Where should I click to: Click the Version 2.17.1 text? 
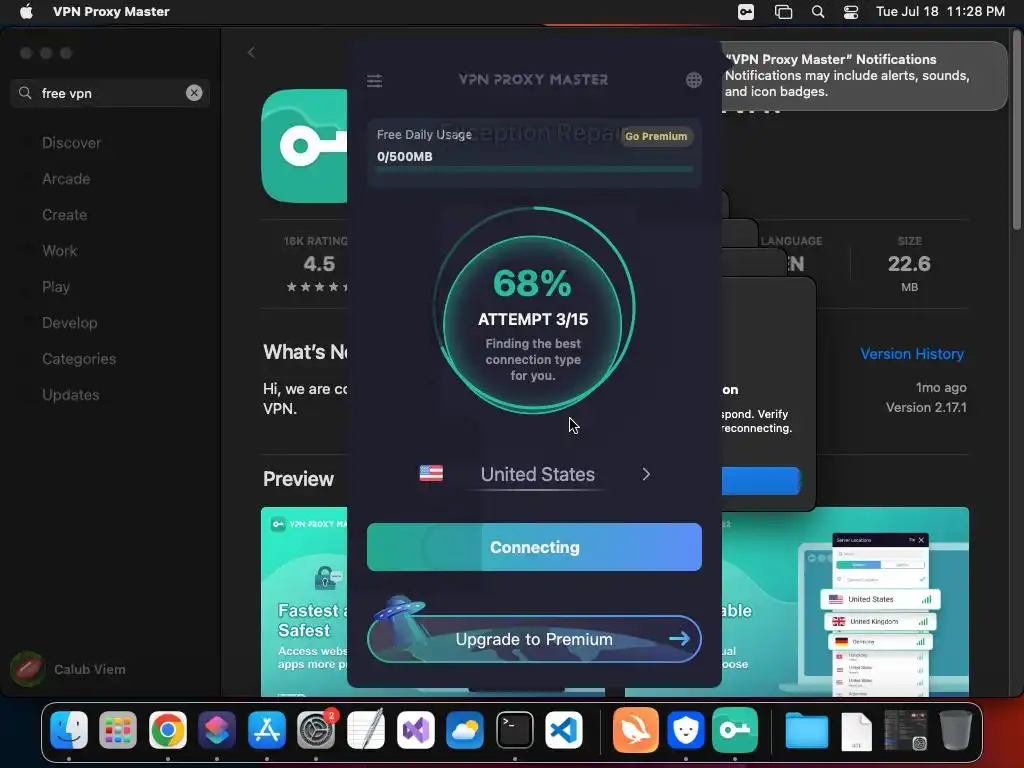click(926, 408)
